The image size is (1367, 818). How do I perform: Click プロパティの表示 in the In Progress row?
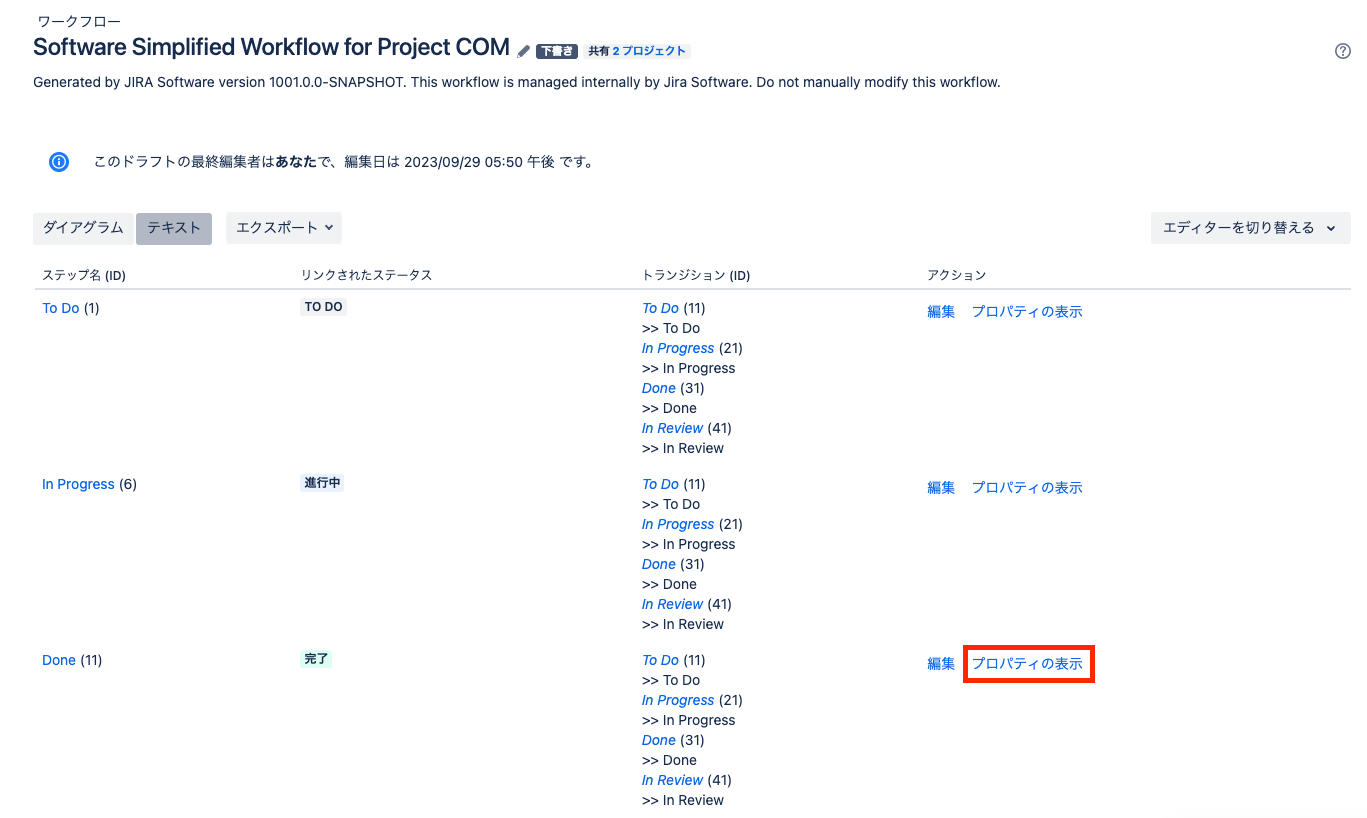[x=1027, y=487]
